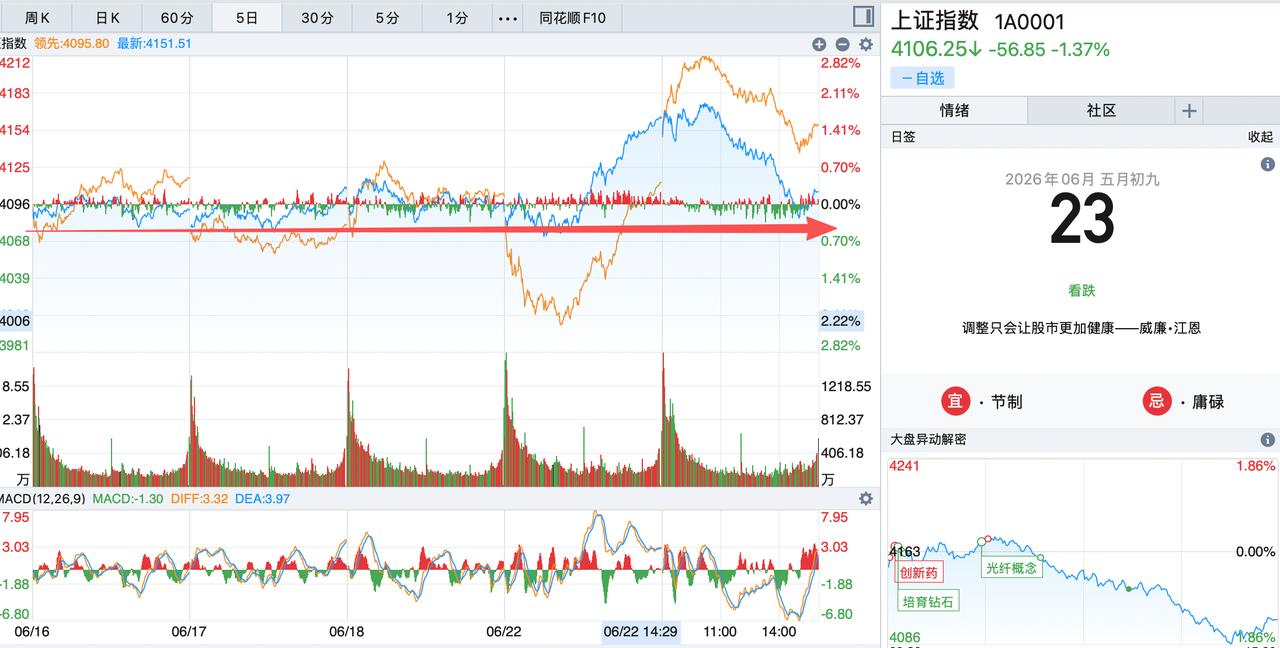
Task: Click the 看跌 bearish label
Action: 1082,291
